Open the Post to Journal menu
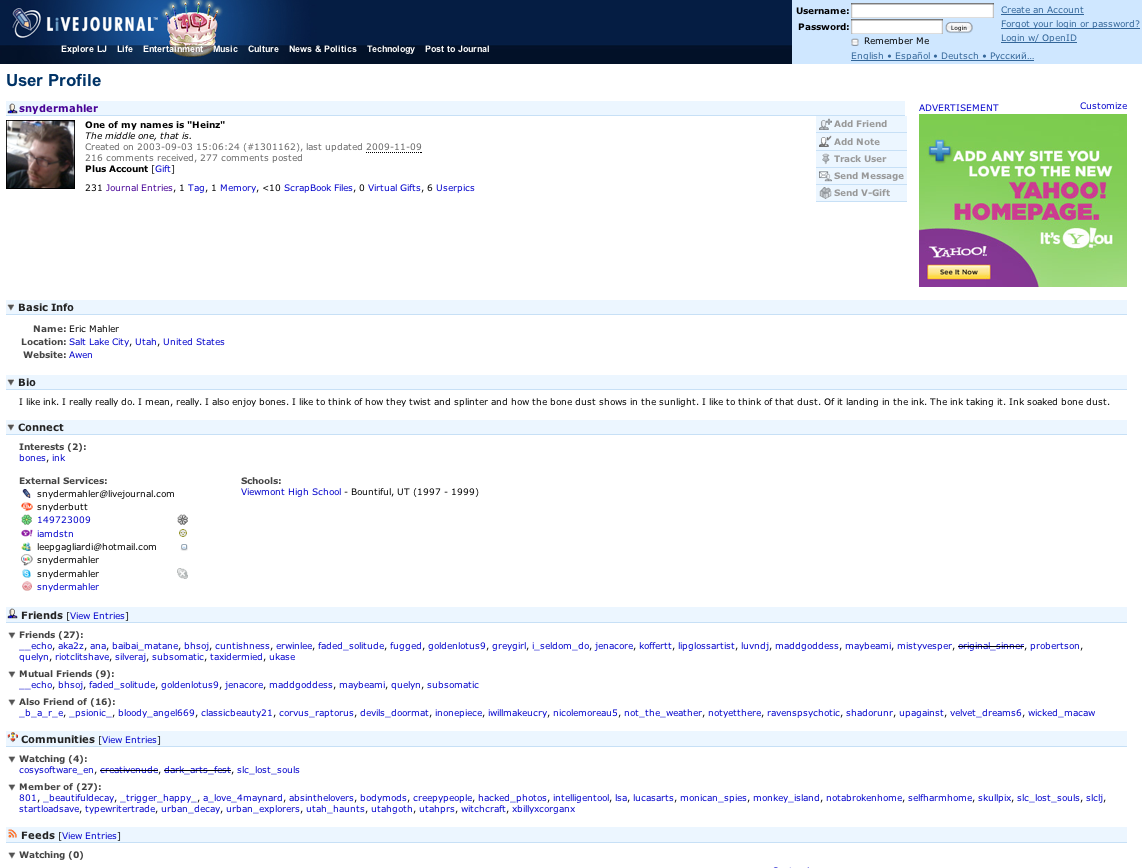 (457, 49)
